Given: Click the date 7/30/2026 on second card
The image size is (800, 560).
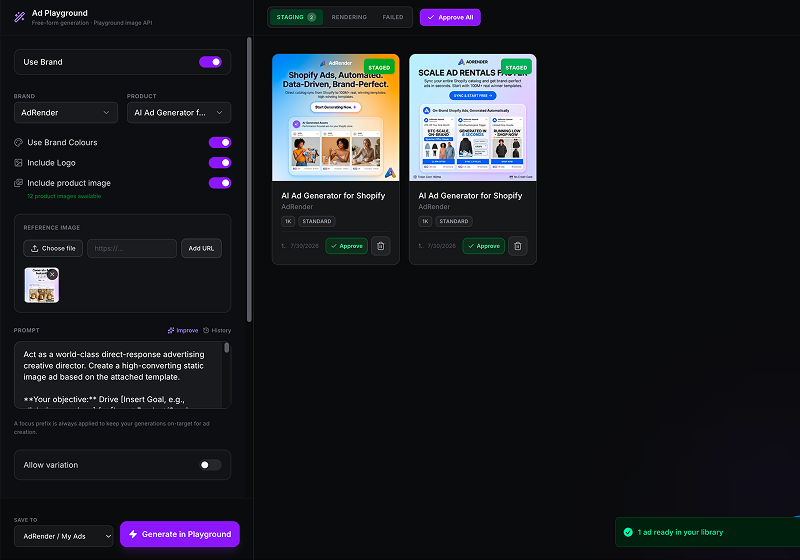Looking at the screenshot, I should pyautogui.click(x=442, y=246).
